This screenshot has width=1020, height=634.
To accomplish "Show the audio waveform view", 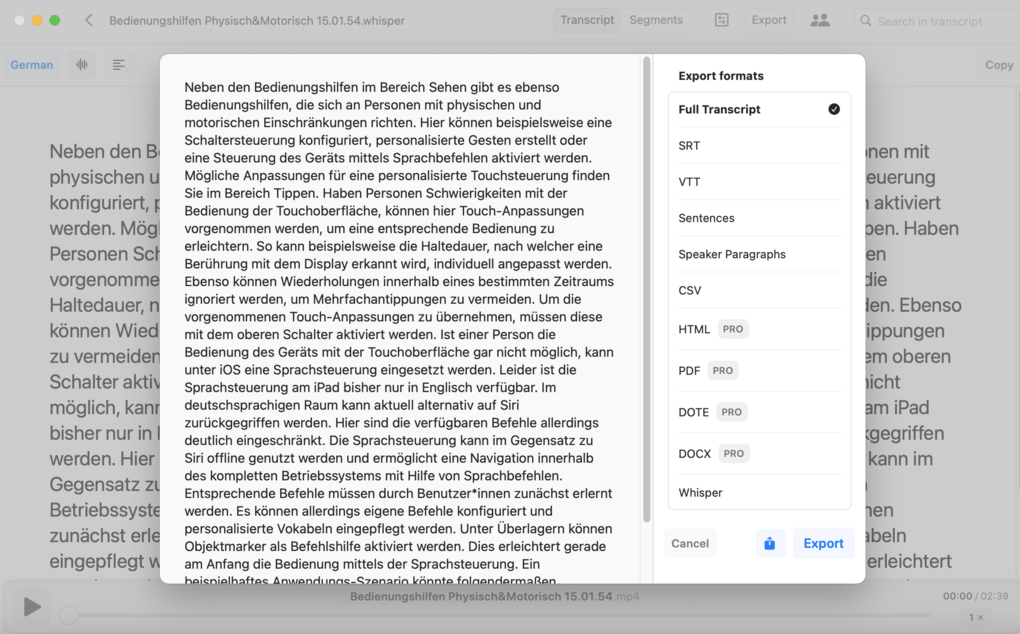I will pyautogui.click(x=82, y=64).
